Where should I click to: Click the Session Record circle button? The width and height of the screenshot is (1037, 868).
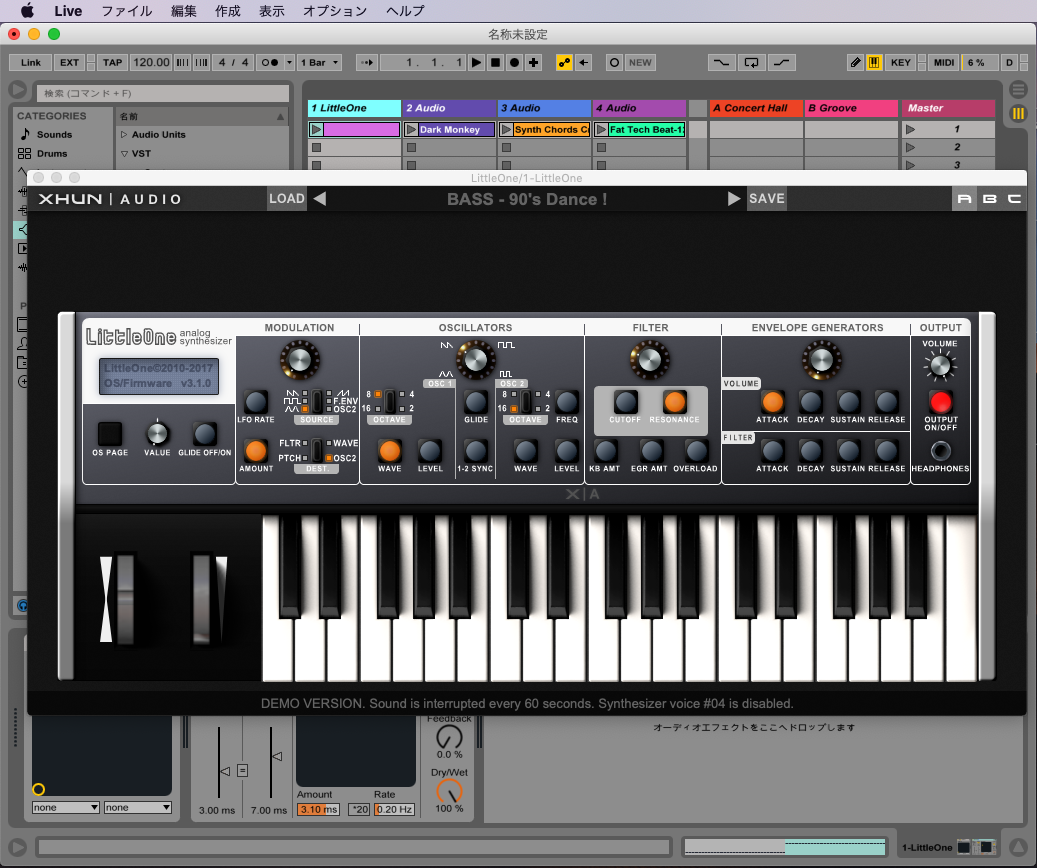pos(614,62)
